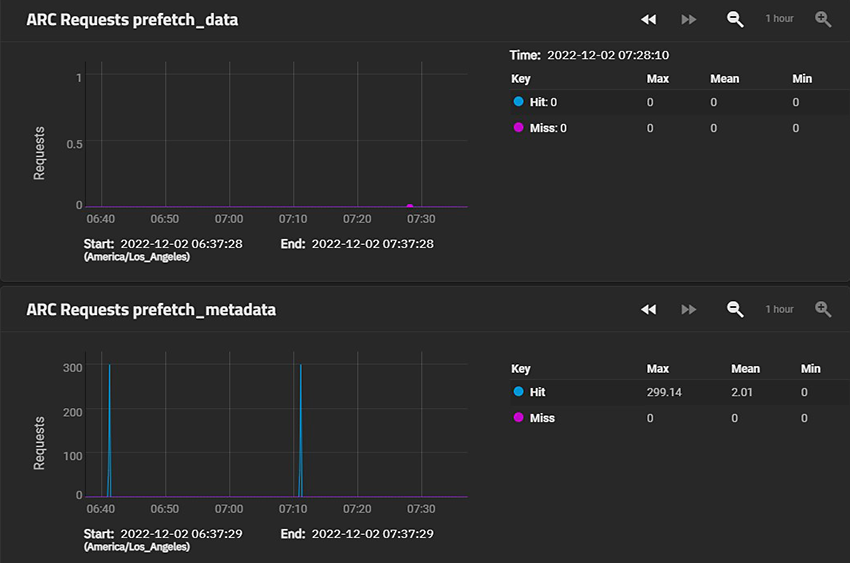Click the 1 hour label on prefetch_metadata
The width and height of the screenshot is (850, 563).
pos(779,309)
